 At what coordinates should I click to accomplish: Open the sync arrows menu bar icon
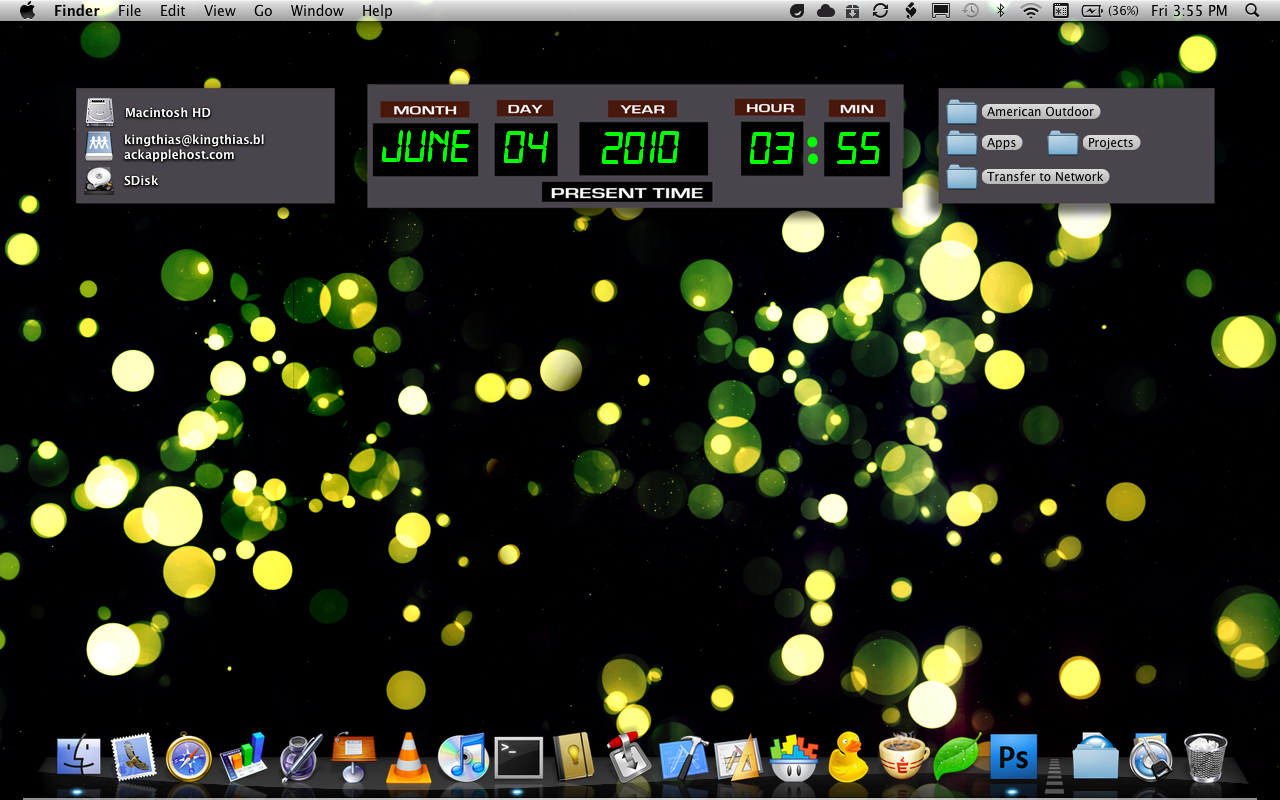[881, 11]
